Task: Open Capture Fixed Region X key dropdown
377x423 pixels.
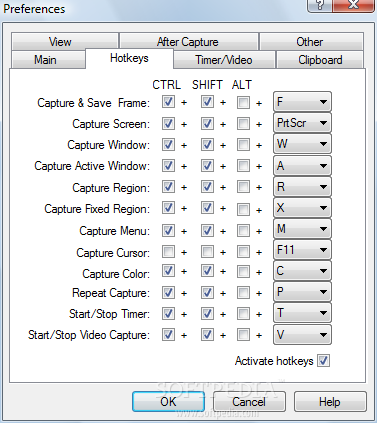Action: (302, 208)
